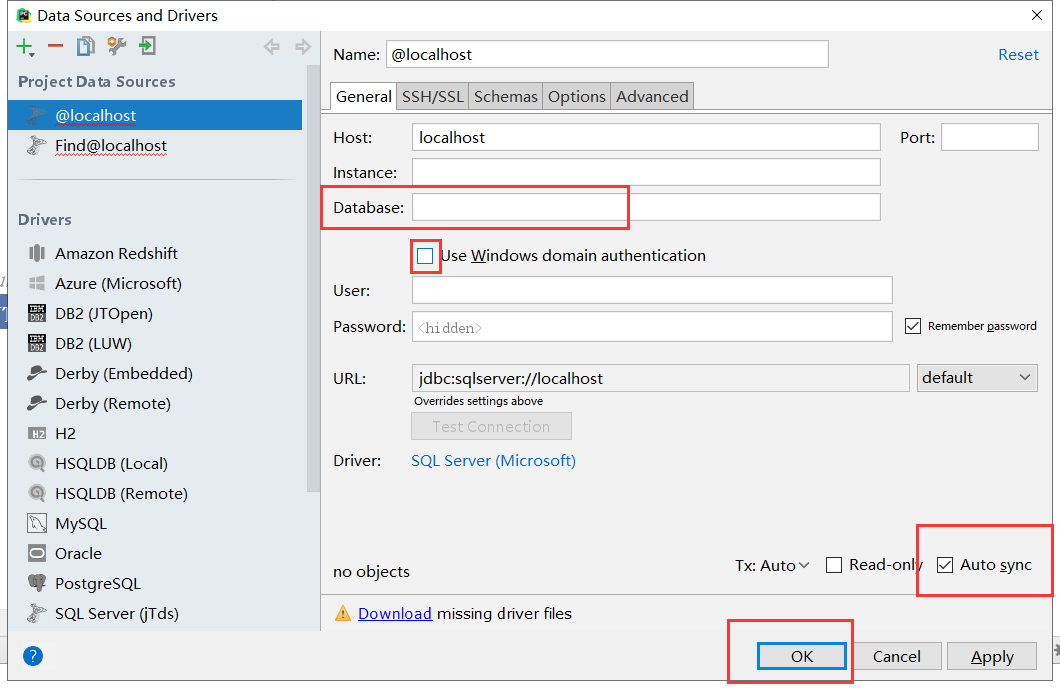The width and height of the screenshot is (1060, 688).
Task: Enable Use Windows domain authentication
Action: [426, 256]
